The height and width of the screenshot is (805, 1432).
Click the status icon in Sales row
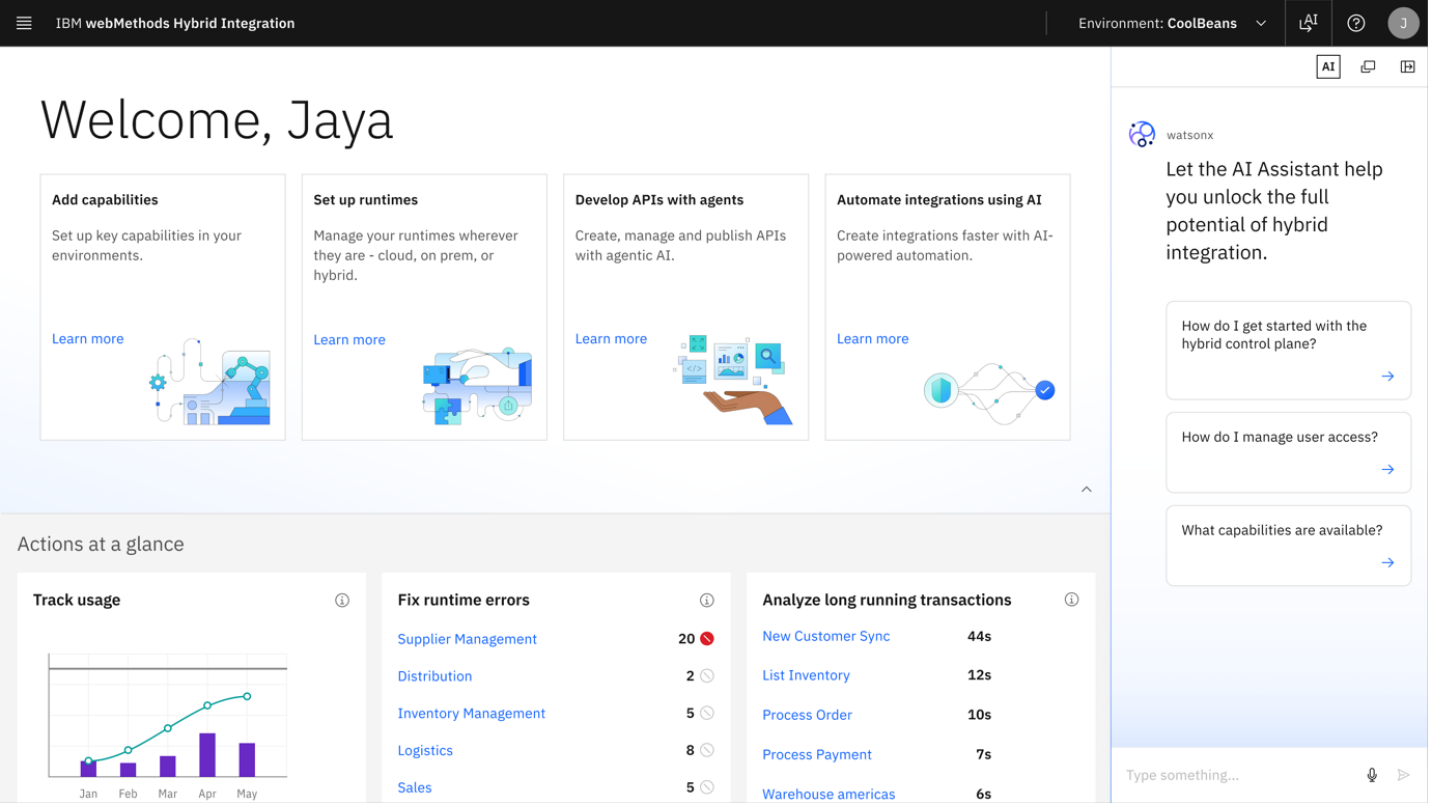707,788
